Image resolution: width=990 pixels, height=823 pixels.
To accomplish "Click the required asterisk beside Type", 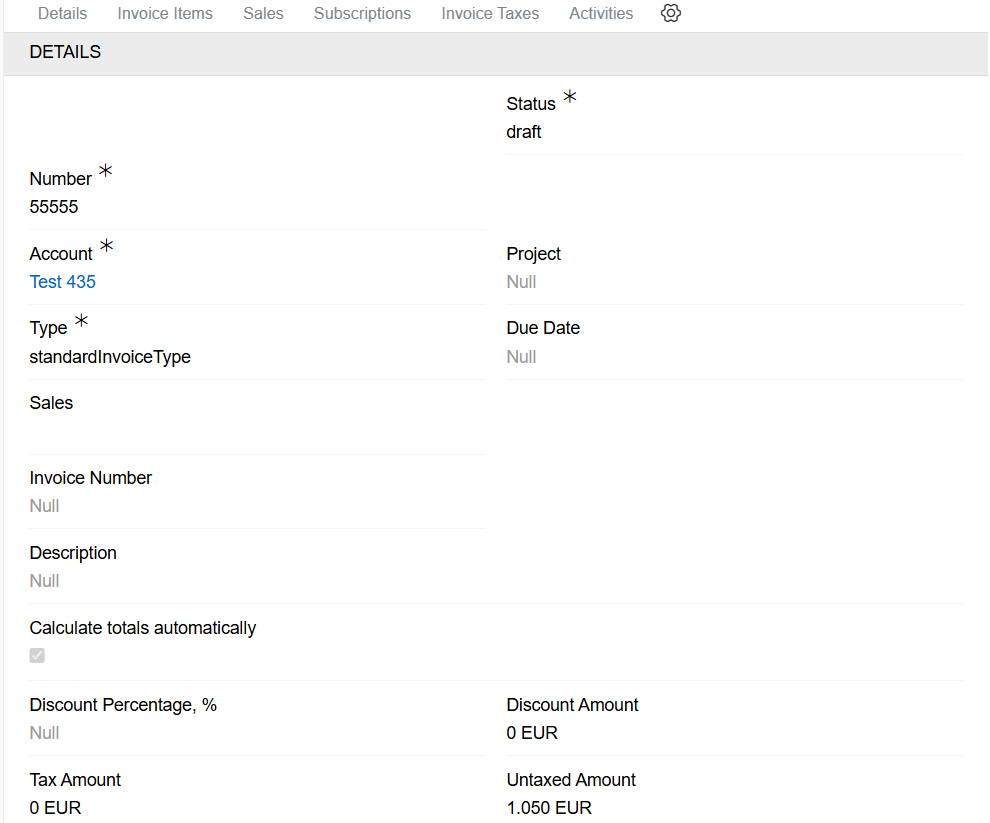I will pyautogui.click(x=80, y=320).
